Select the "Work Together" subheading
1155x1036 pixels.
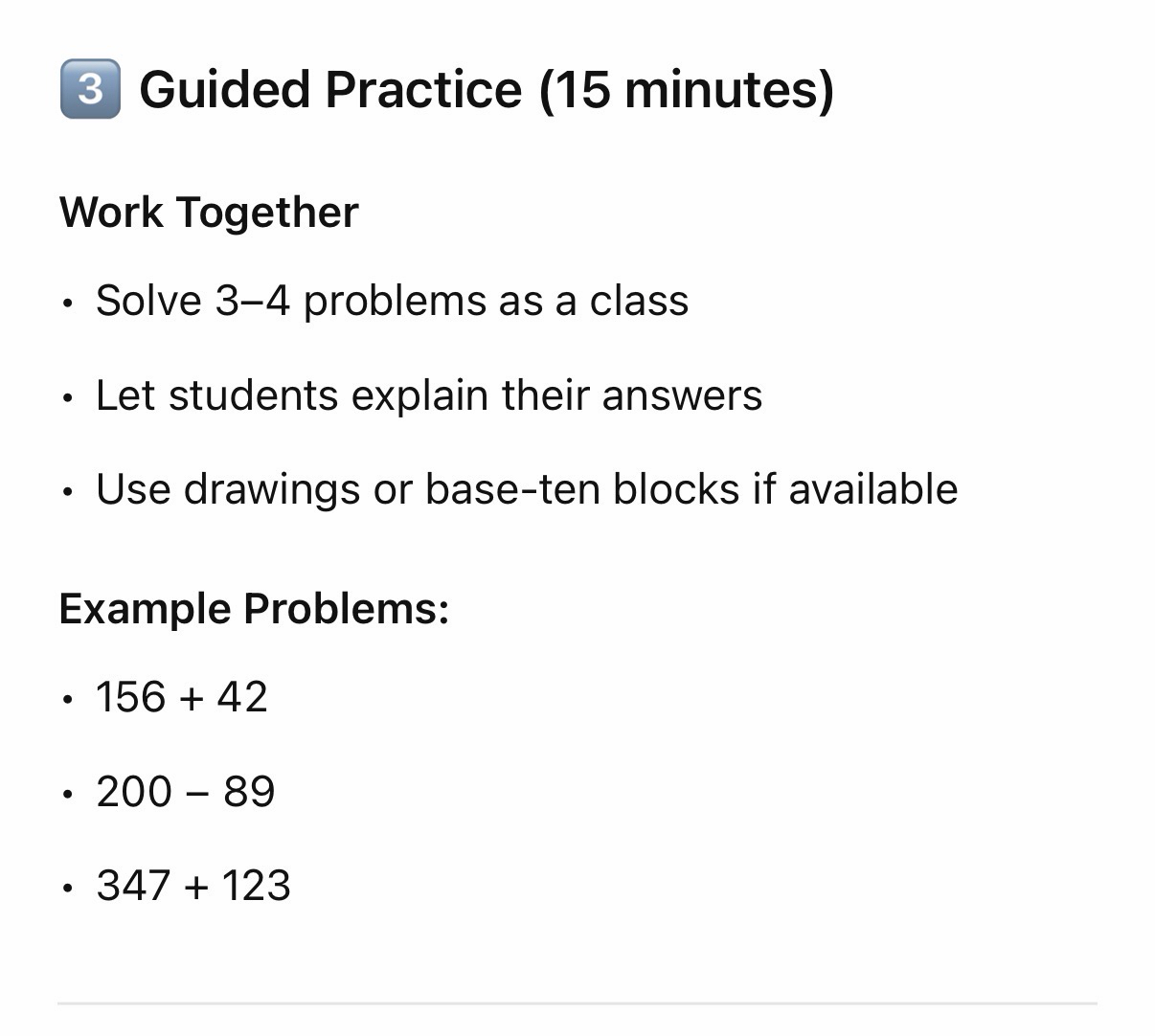point(209,212)
